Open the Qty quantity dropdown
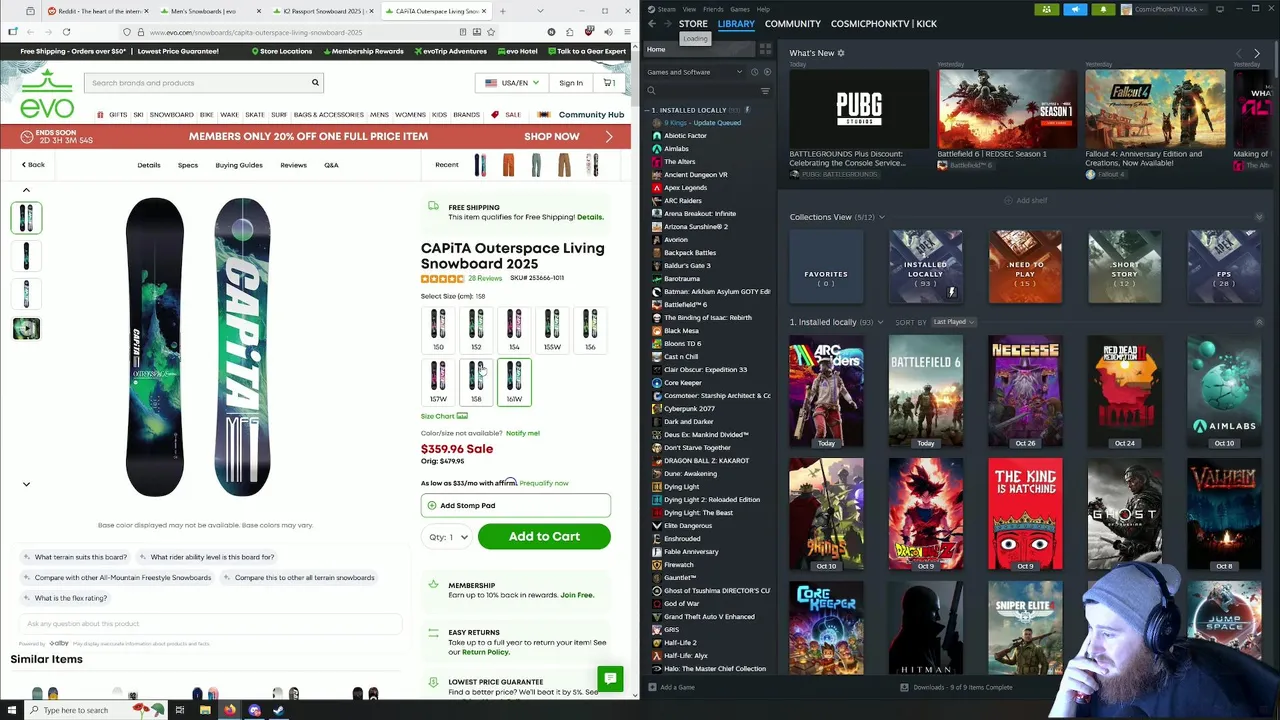The width and height of the screenshot is (1280, 720). coord(447,537)
